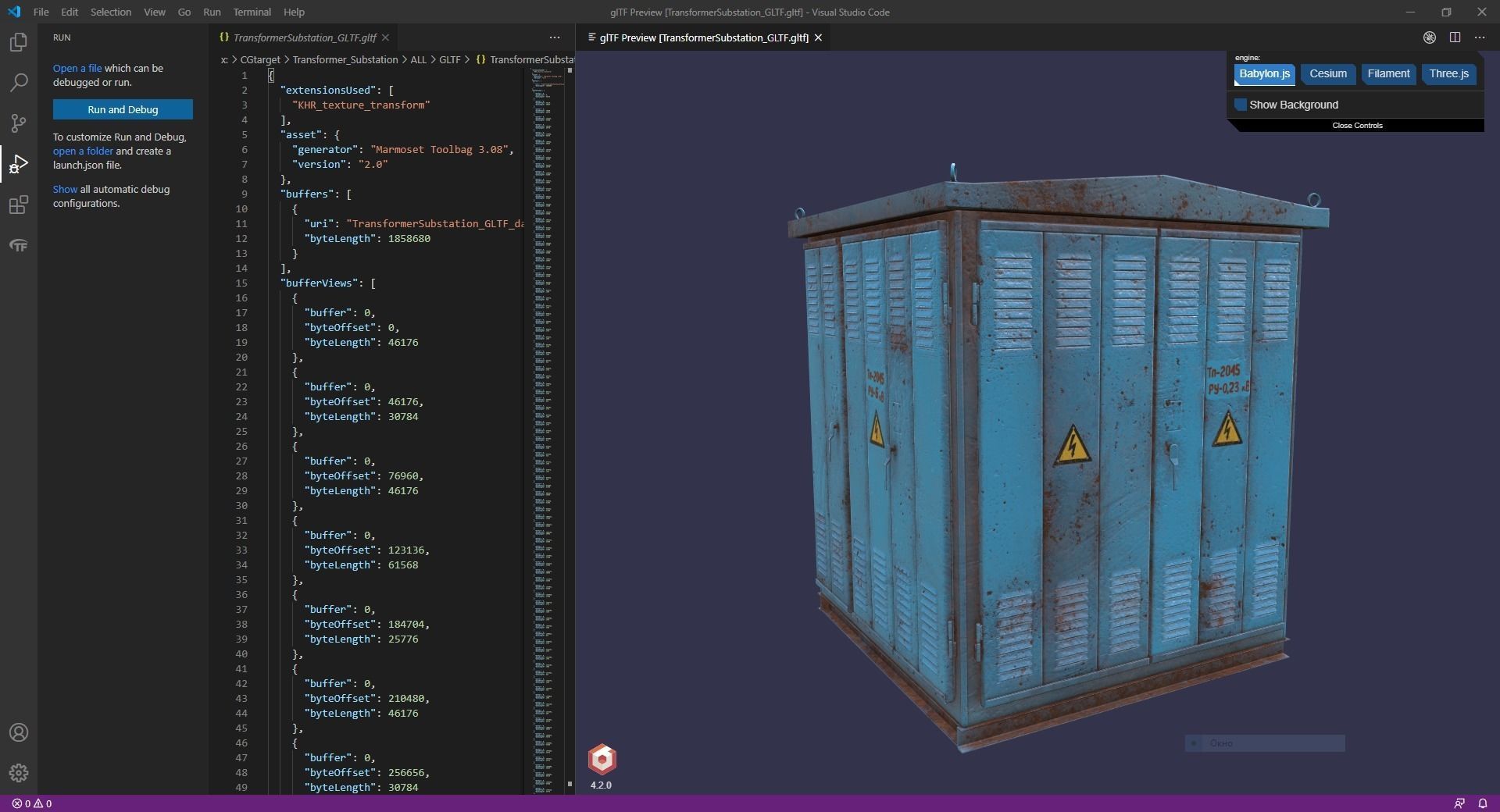Open the CGtarget breadcrumb dropdown
Screen dimensions: 1500x812
pyautogui.click(x=260, y=59)
